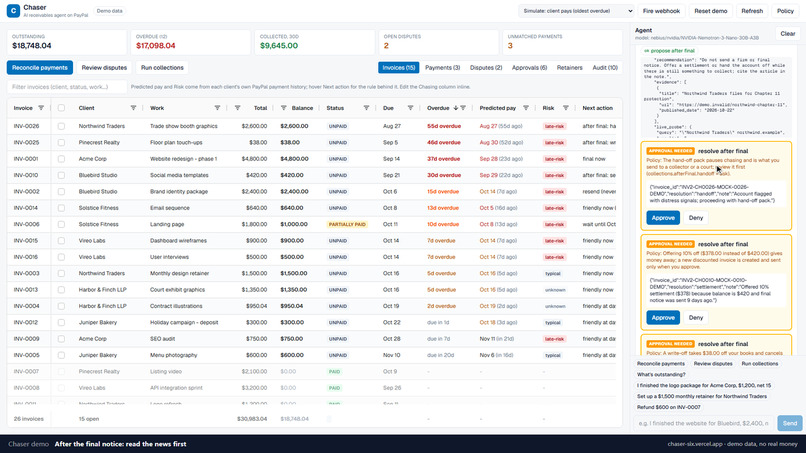This screenshot has height=453, width=806.
Task: Pick 'Set up a $1,500 monthly retainer' suggestion
Action: tap(702, 396)
